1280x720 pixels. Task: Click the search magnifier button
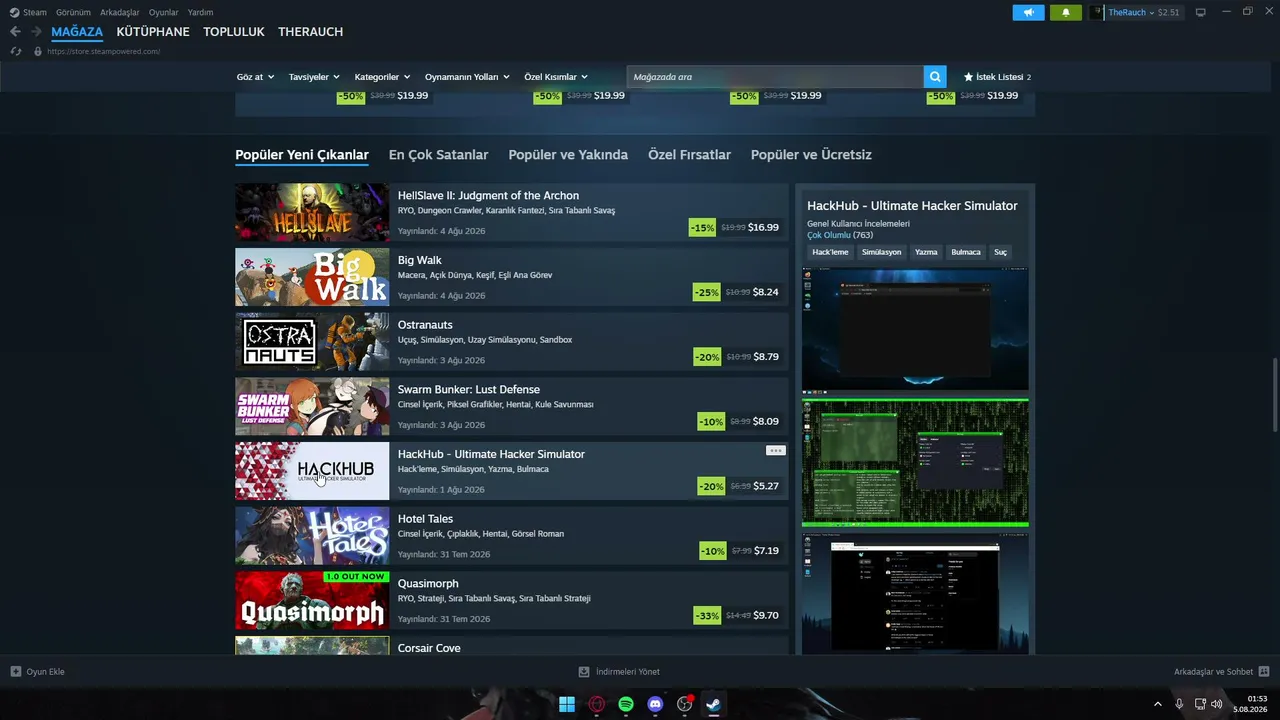(x=935, y=77)
